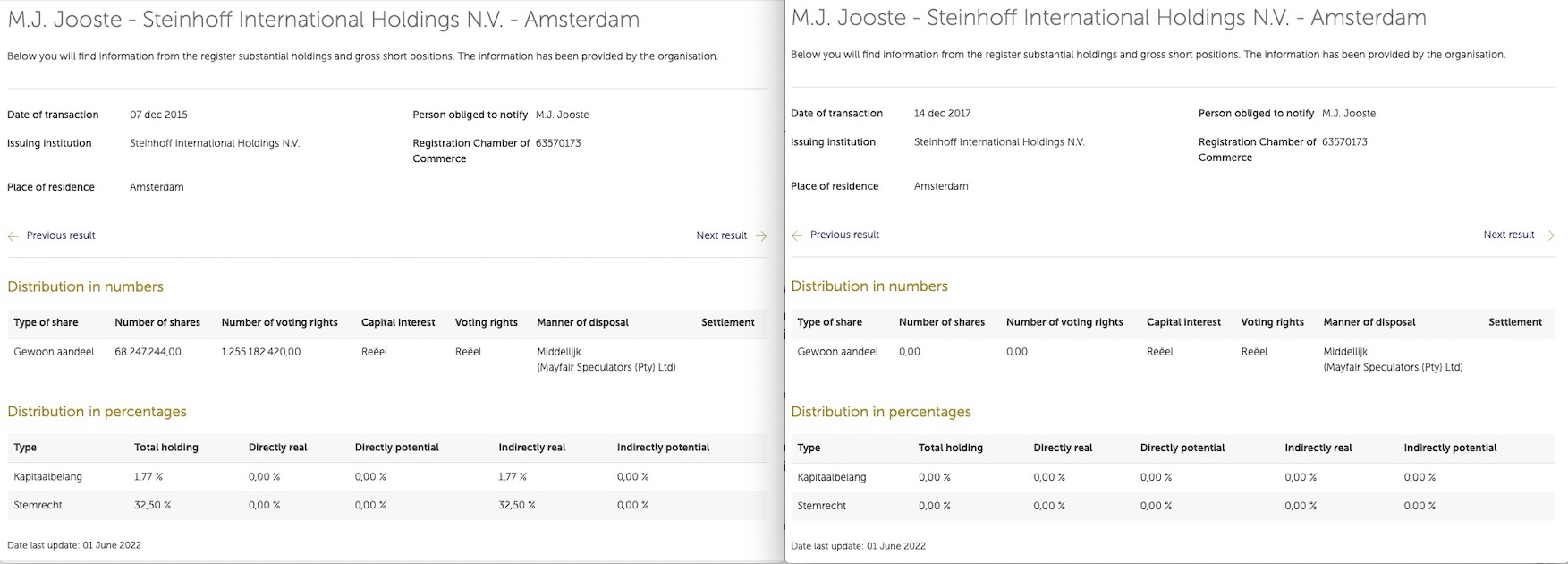The width and height of the screenshot is (1568, 564).
Task: Click registration number 63570173 in 2017 filing
Action: tap(1344, 141)
